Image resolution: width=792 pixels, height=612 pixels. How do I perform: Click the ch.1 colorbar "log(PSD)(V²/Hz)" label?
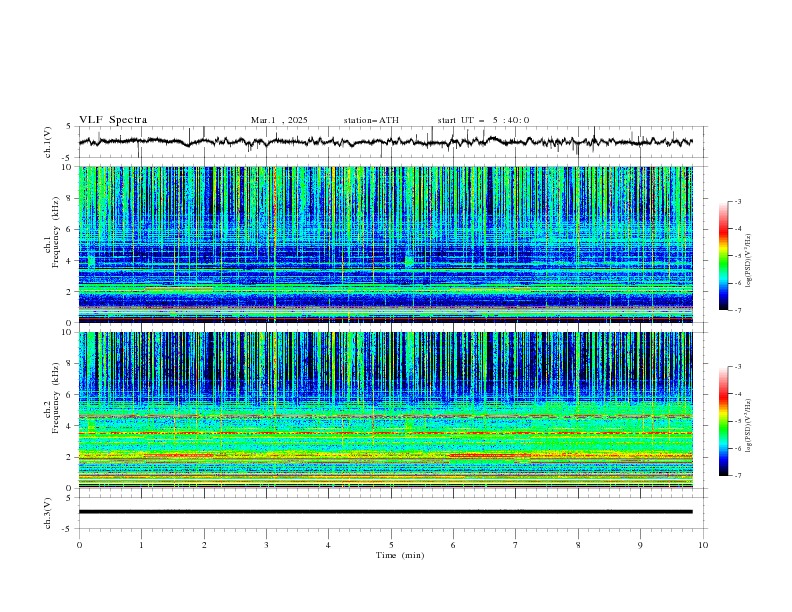pyautogui.click(x=749, y=261)
